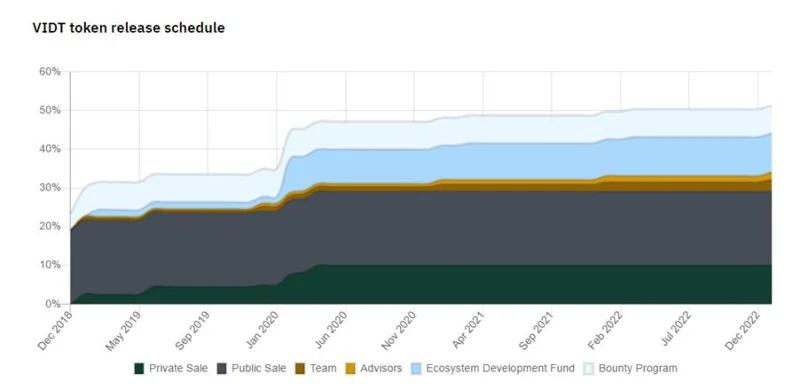The width and height of the screenshot is (800, 390).
Task: Click the 40% y-axis label
Action: 49,149
